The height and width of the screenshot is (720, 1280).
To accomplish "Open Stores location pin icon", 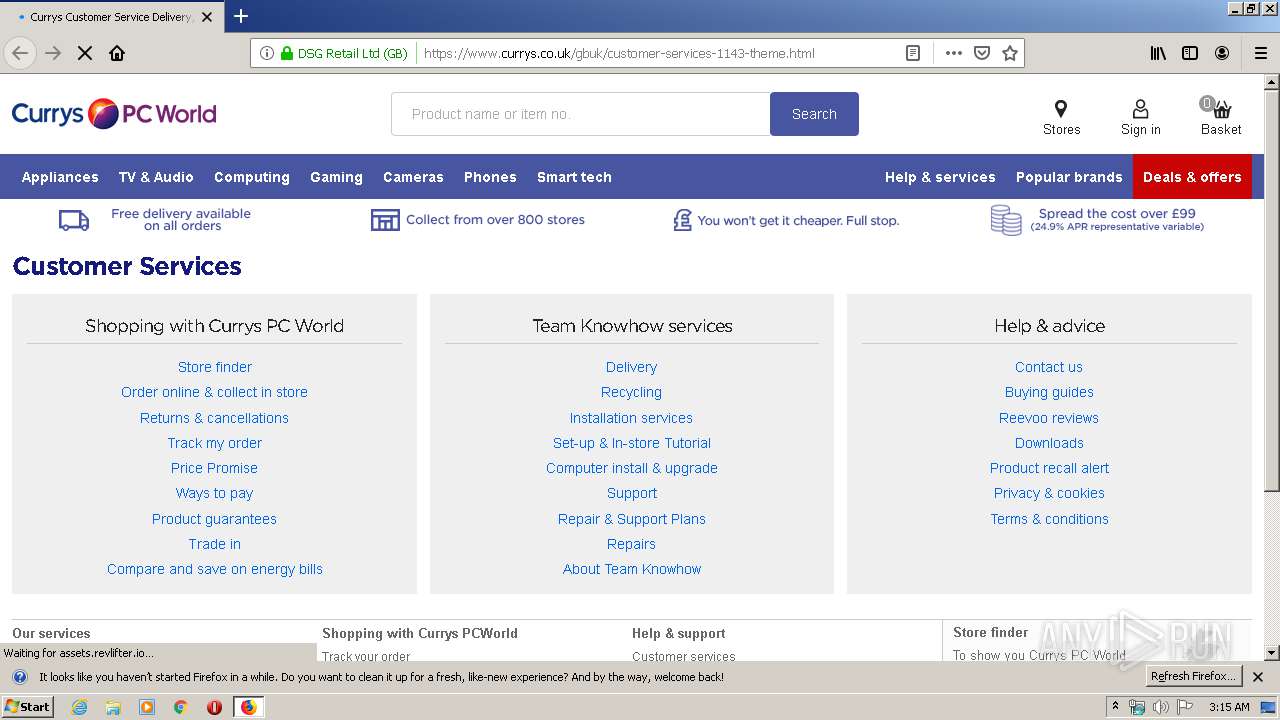I will [1061, 109].
